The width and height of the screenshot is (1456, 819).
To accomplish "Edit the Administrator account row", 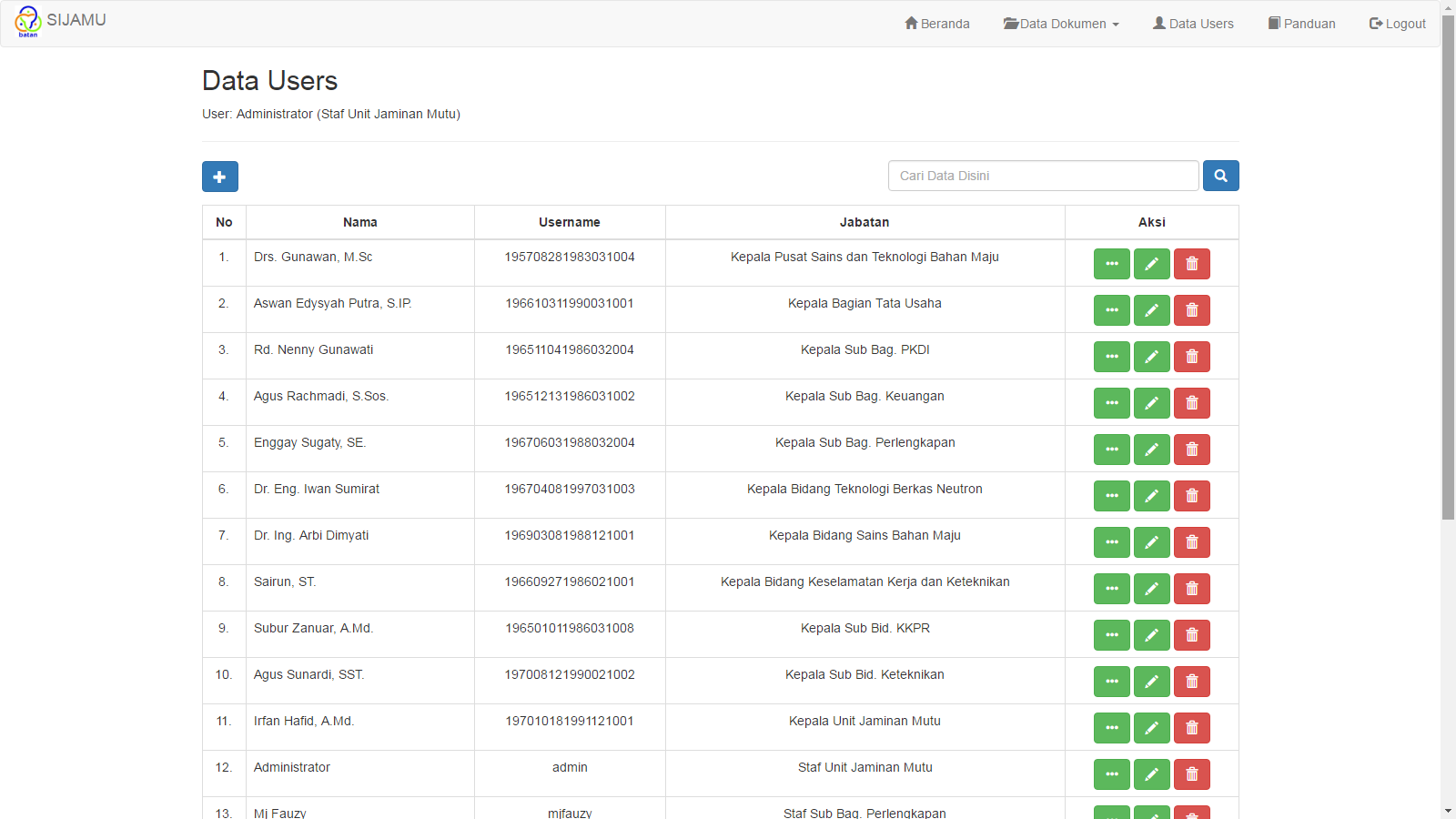I will (x=1151, y=774).
